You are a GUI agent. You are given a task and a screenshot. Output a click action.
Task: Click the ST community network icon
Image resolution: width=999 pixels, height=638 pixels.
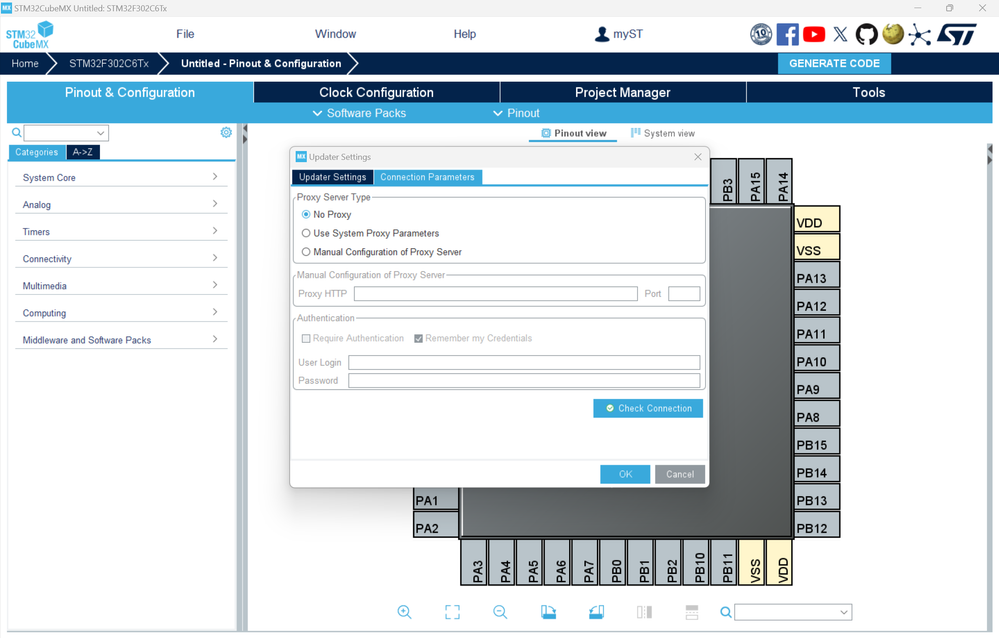(919, 34)
